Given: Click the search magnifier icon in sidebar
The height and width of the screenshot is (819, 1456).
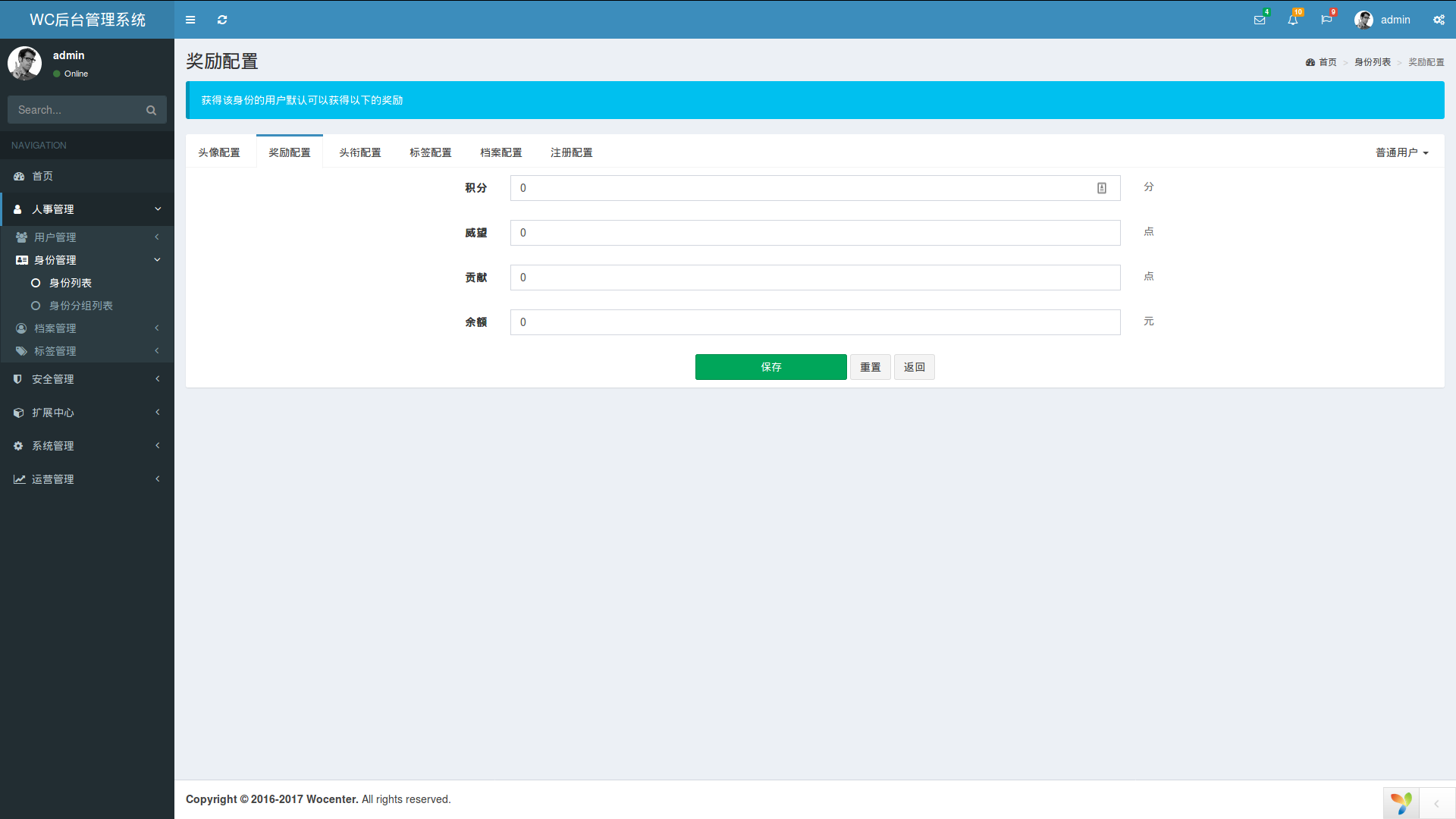Looking at the screenshot, I should point(151,111).
